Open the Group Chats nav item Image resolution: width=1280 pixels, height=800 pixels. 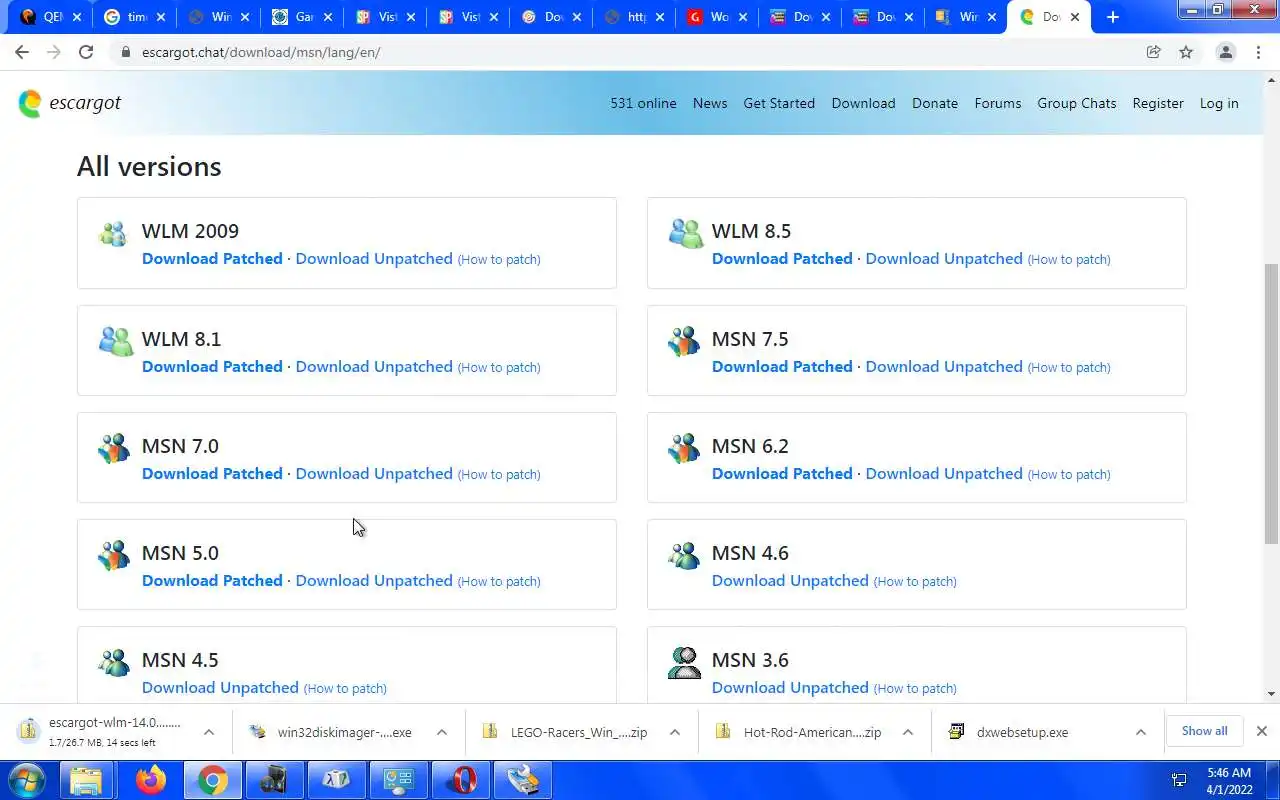click(x=1077, y=103)
